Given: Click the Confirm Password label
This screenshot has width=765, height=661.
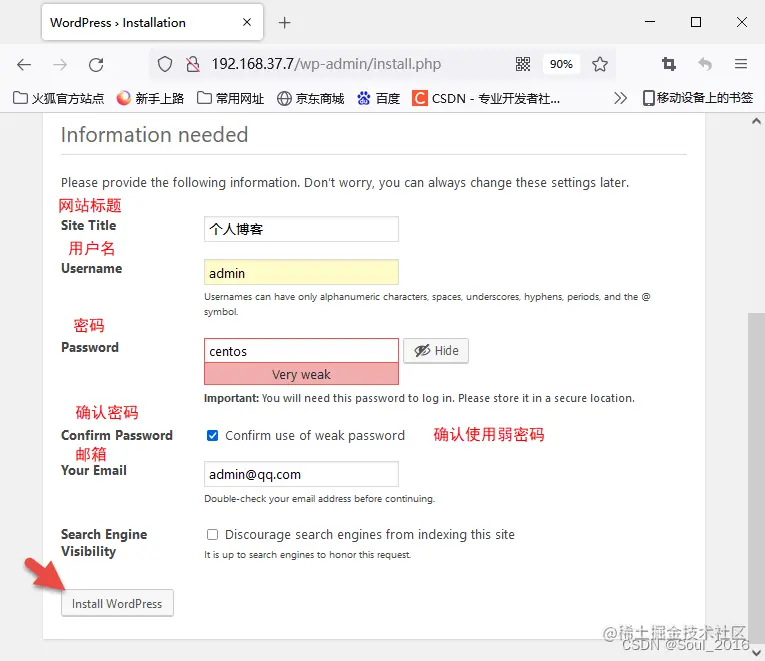Looking at the screenshot, I should click(117, 435).
